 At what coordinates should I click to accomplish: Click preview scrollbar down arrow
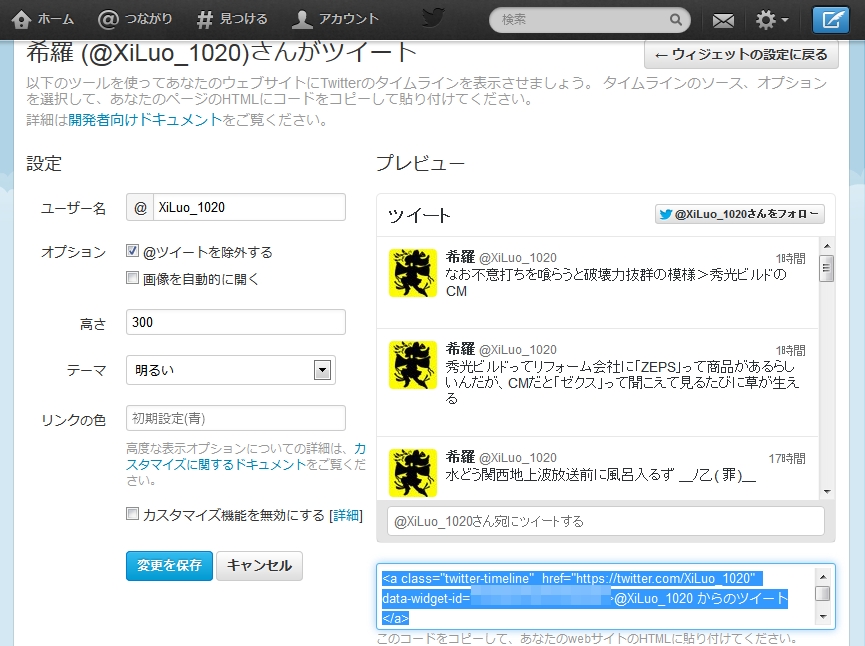click(826, 492)
